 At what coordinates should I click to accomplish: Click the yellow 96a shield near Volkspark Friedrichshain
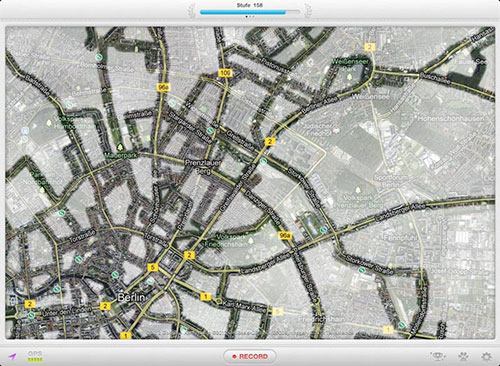[x=285, y=235]
